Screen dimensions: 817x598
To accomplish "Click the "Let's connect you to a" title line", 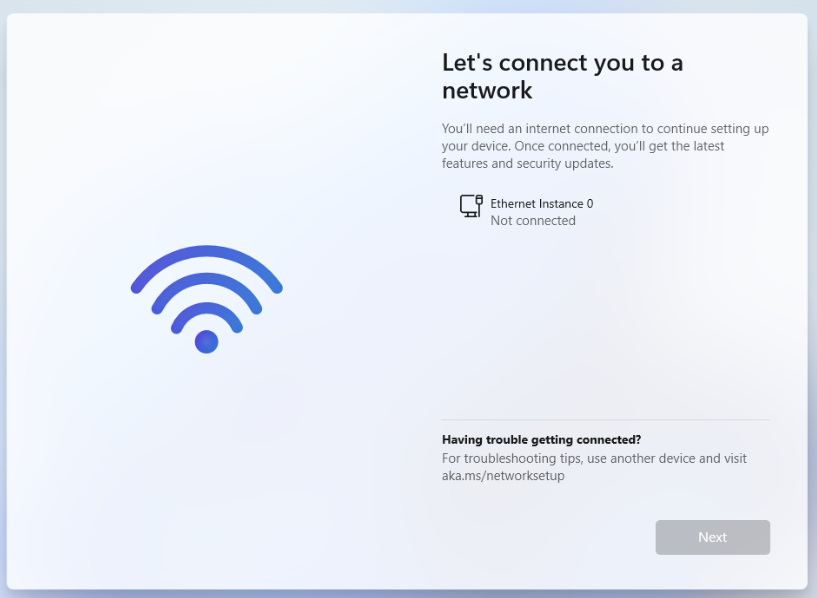I will coord(562,63).
